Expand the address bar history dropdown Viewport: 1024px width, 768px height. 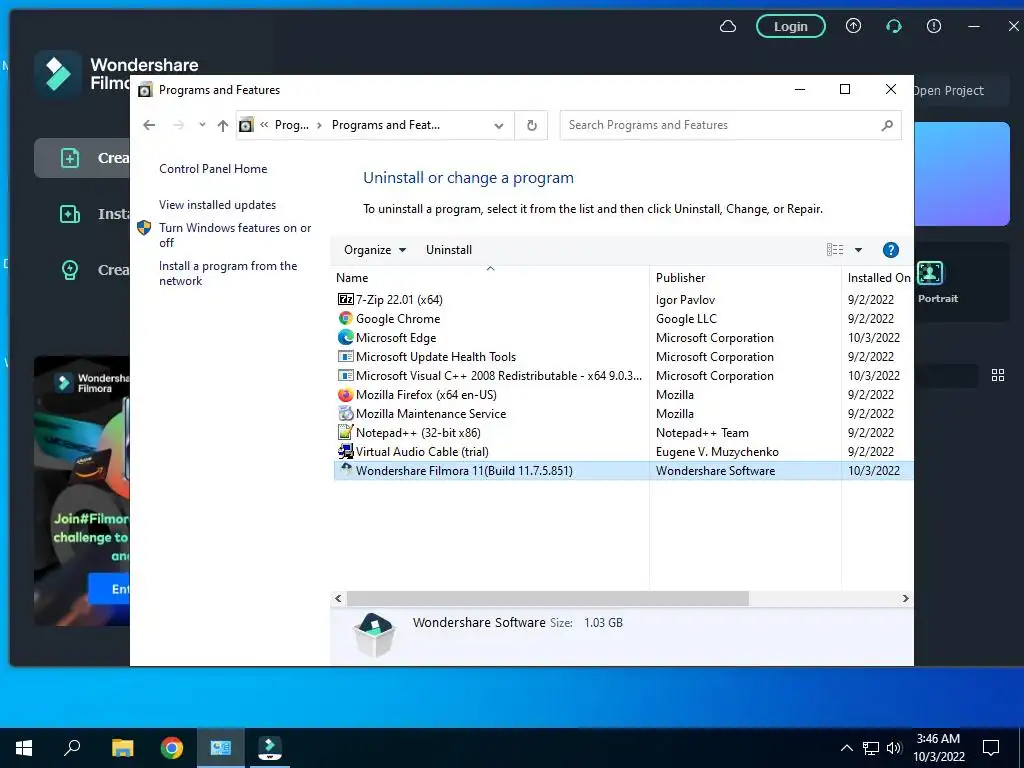[x=499, y=125]
